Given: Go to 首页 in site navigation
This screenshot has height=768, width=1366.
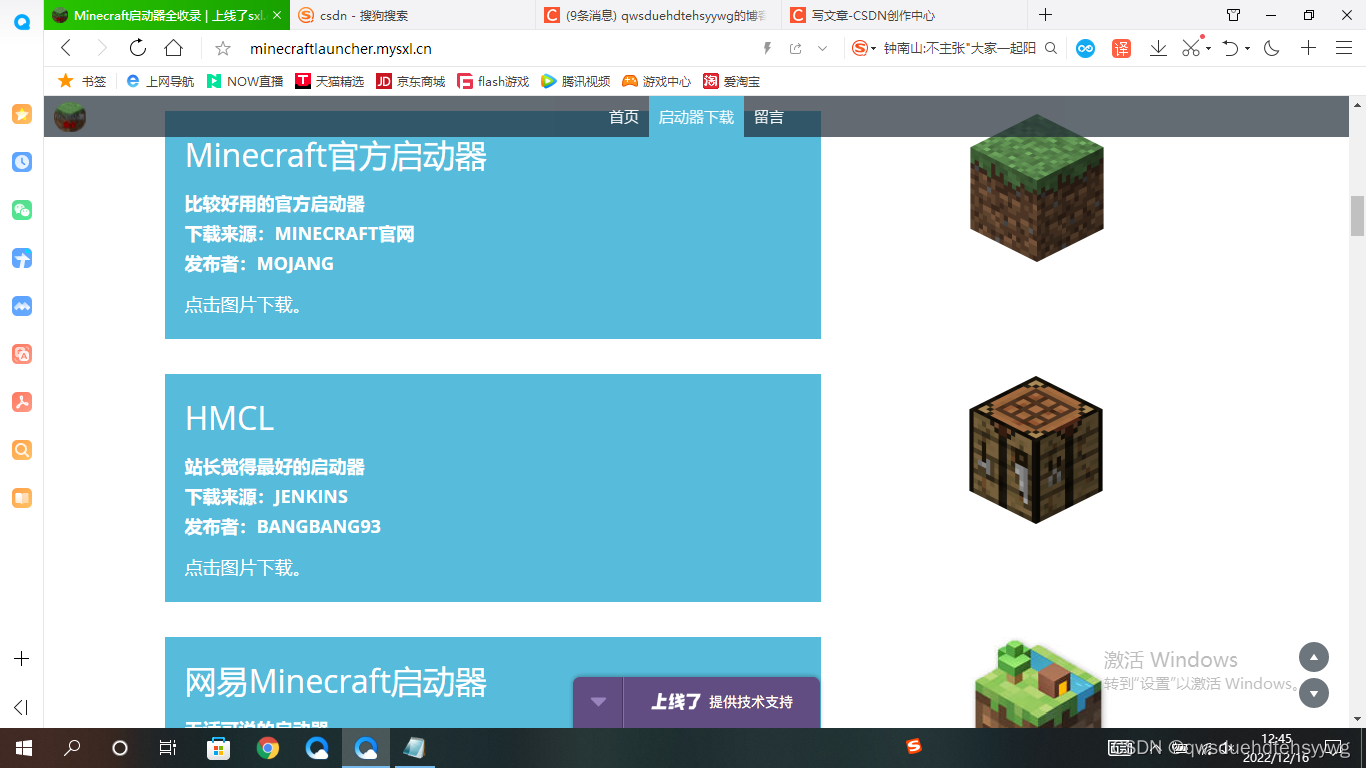Looking at the screenshot, I should tap(624, 117).
